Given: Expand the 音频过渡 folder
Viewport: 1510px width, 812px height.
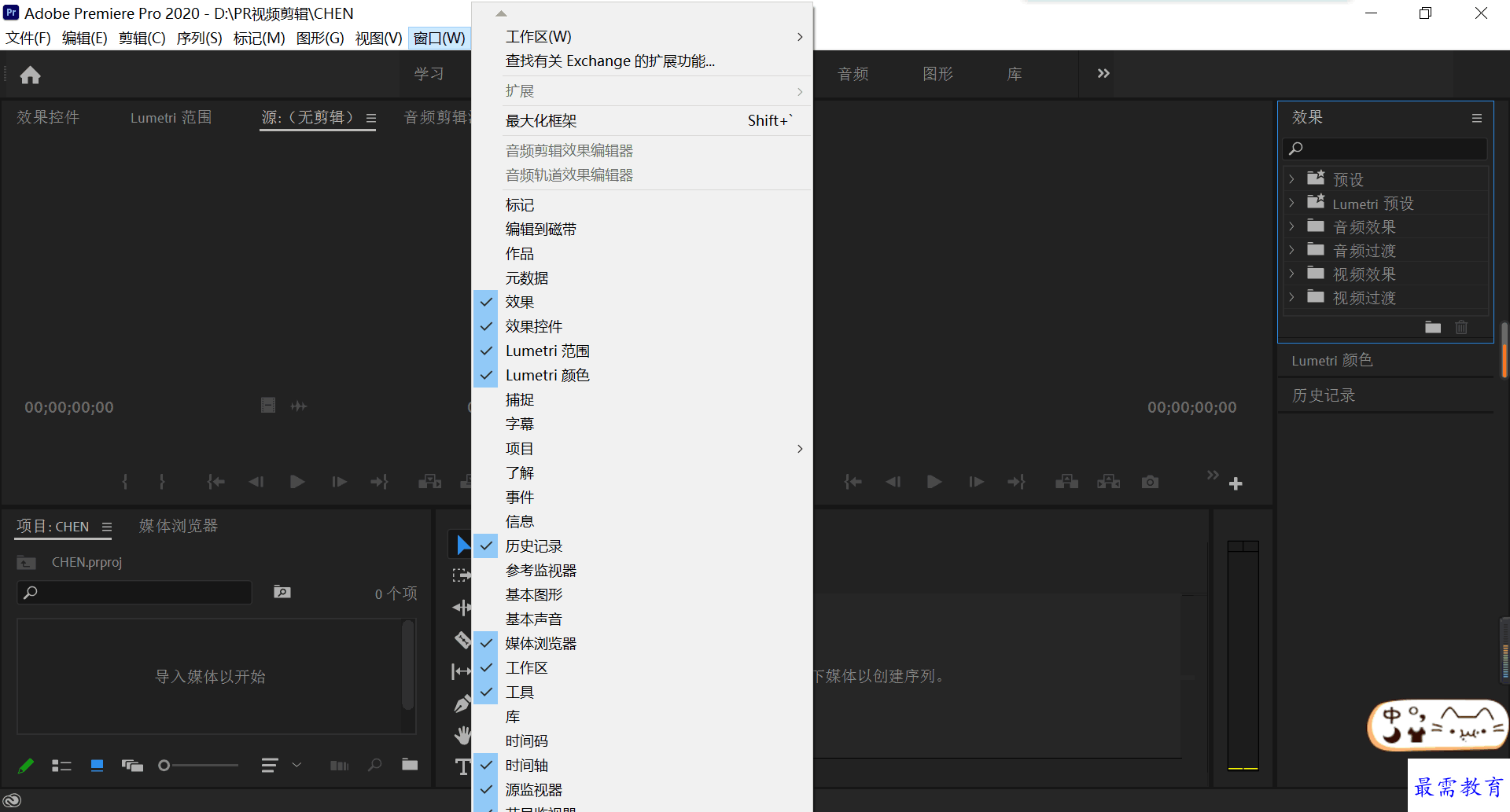Looking at the screenshot, I should point(1291,250).
